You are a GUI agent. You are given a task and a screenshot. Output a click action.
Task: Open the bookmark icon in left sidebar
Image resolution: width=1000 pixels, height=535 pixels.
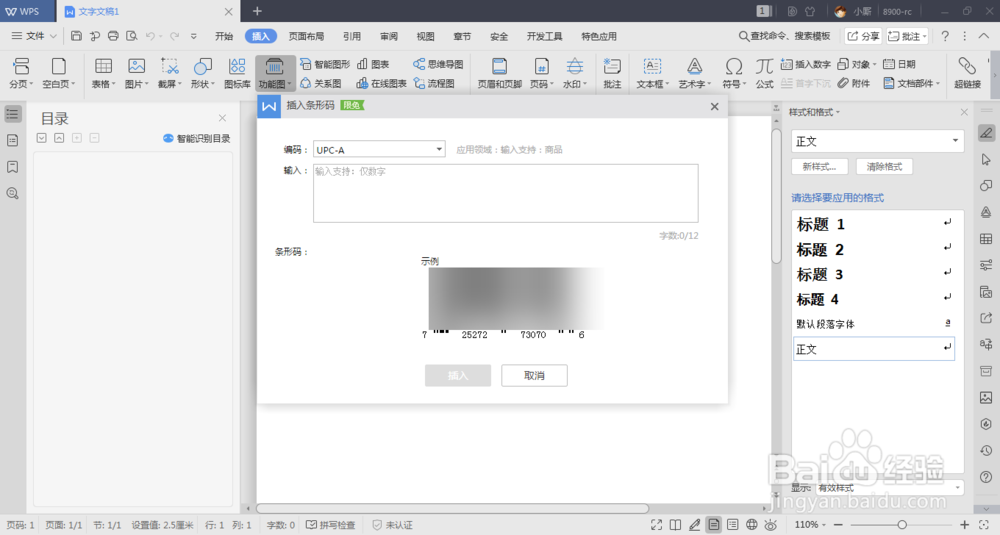point(12,166)
